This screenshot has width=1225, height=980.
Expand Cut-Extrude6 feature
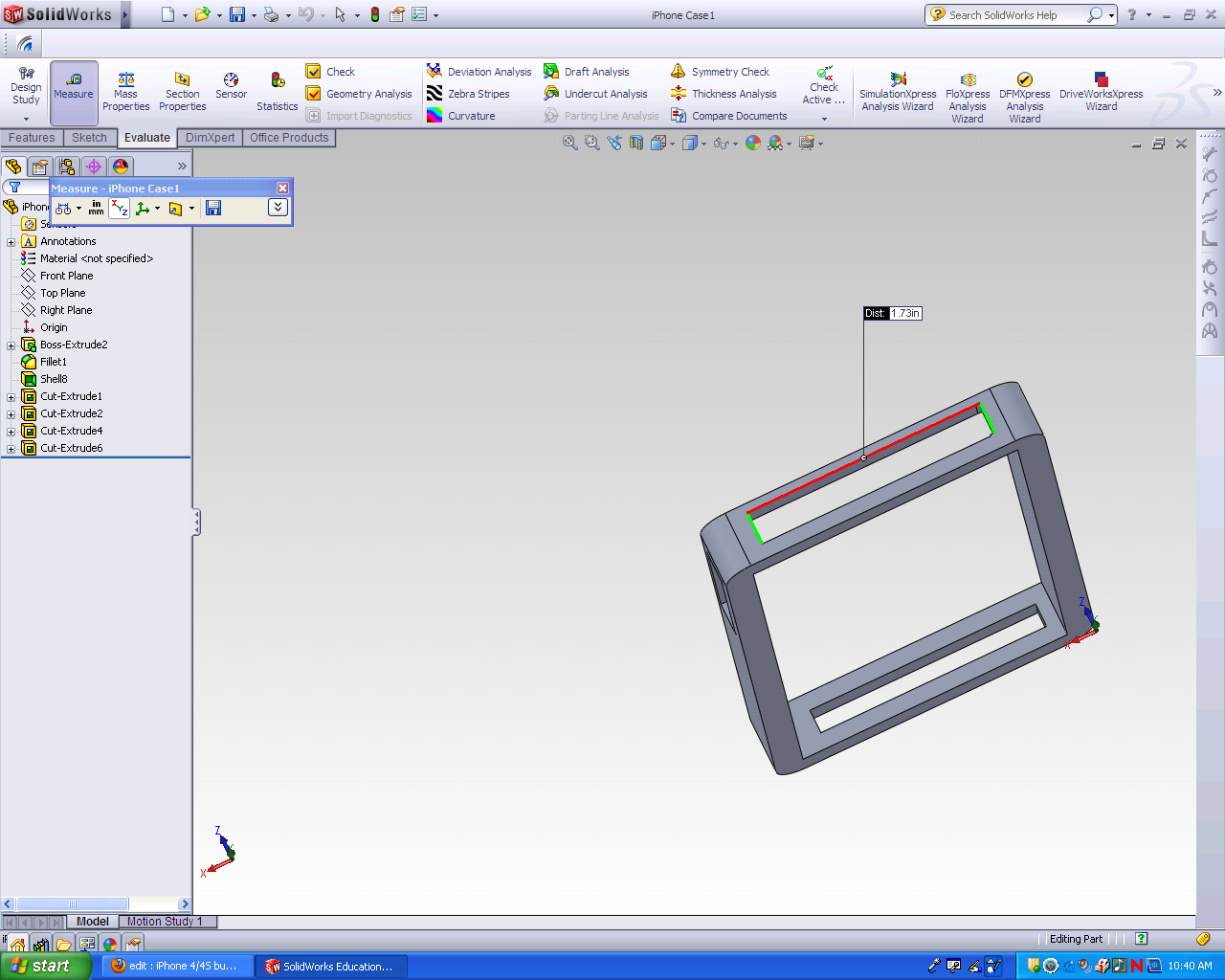(x=11, y=448)
